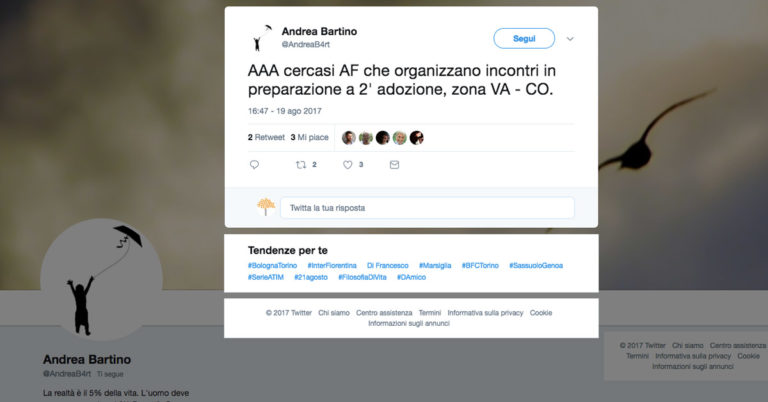The image size is (768, 402).
Task: Retweet using the retweet arrows icon
Action: click(x=301, y=165)
